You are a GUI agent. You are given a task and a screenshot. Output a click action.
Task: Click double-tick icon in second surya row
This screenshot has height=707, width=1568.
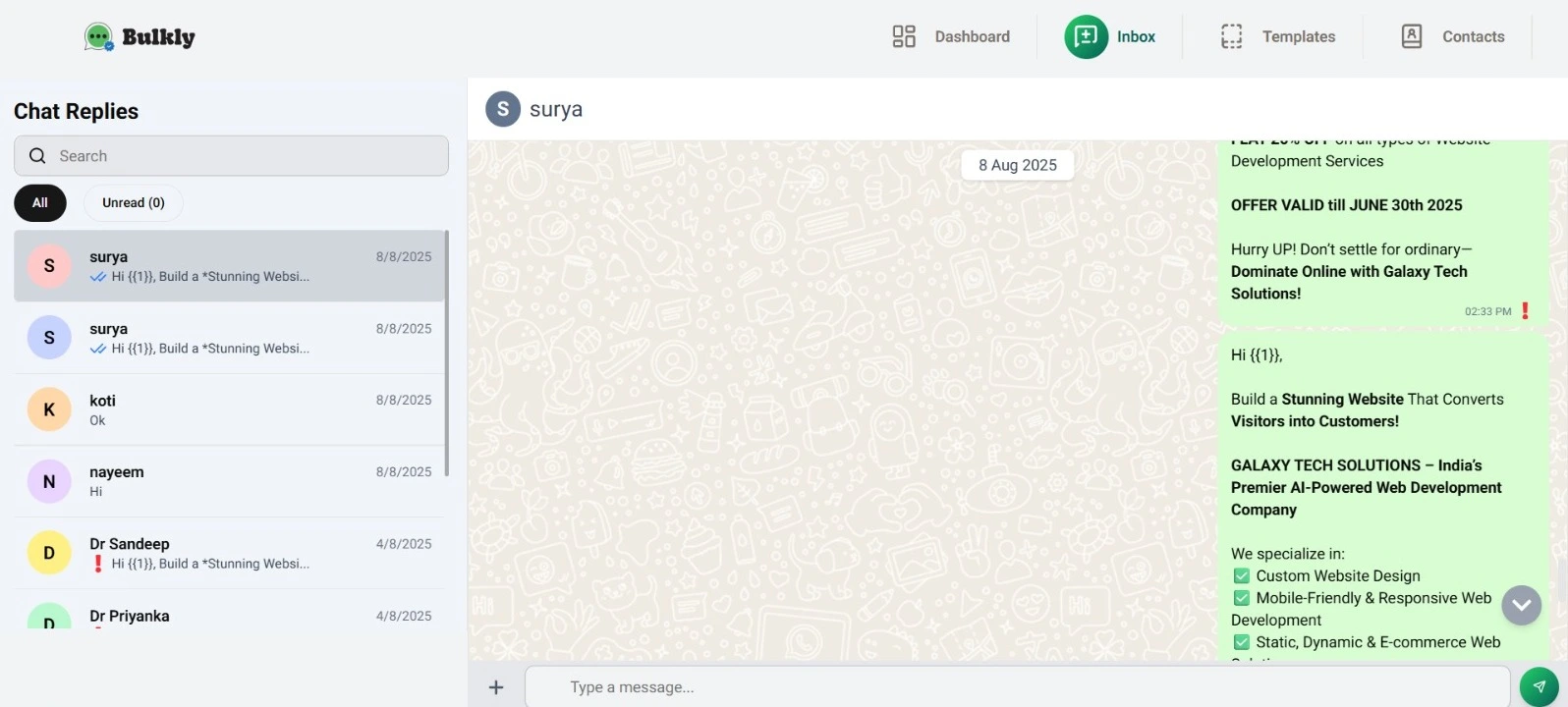click(98, 349)
